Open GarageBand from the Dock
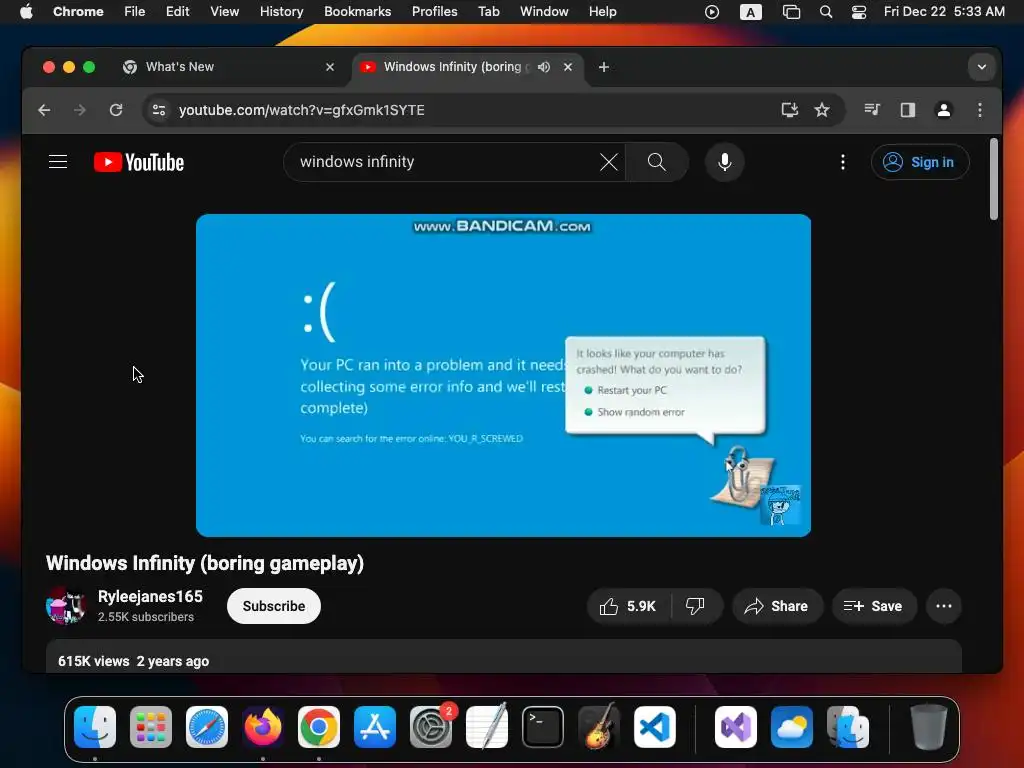 click(x=599, y=727)
